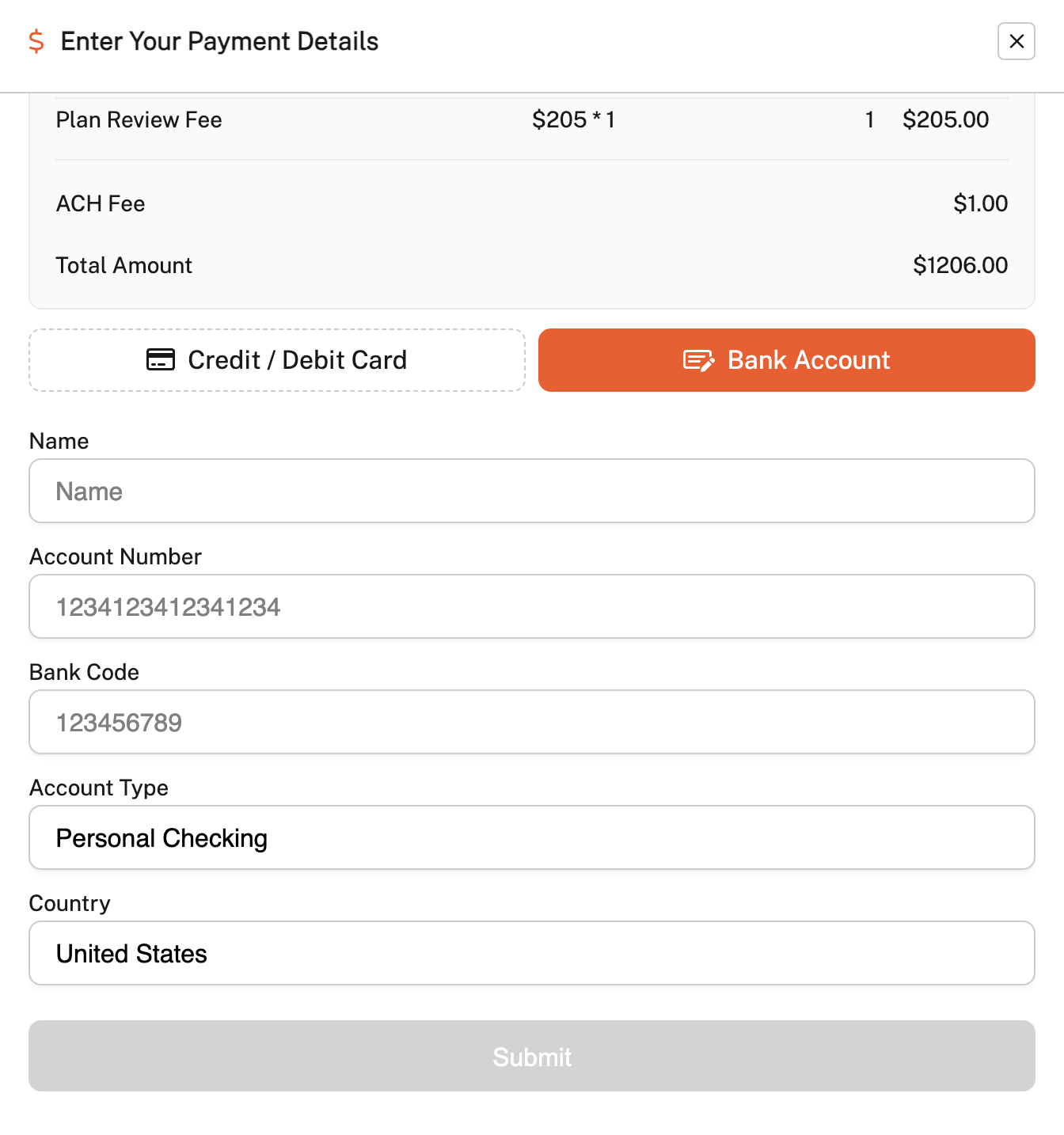1064x1135 pixels.
Task: Close the payment details dialog
Action: coord(1016,41)
